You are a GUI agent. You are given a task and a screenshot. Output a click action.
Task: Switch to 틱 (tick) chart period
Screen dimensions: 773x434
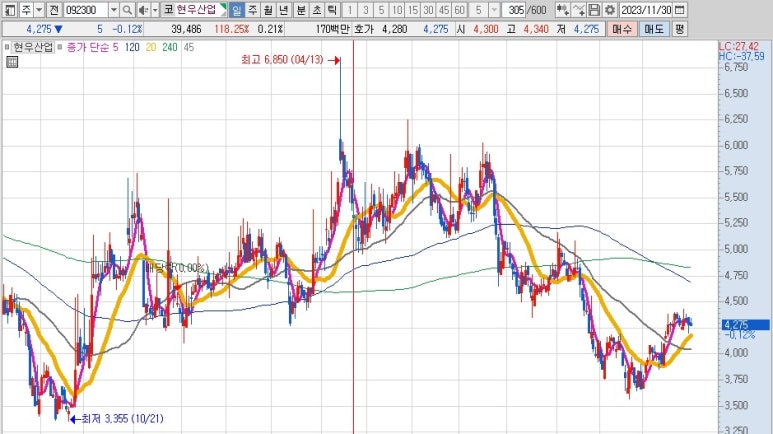(x=332, y=9)
